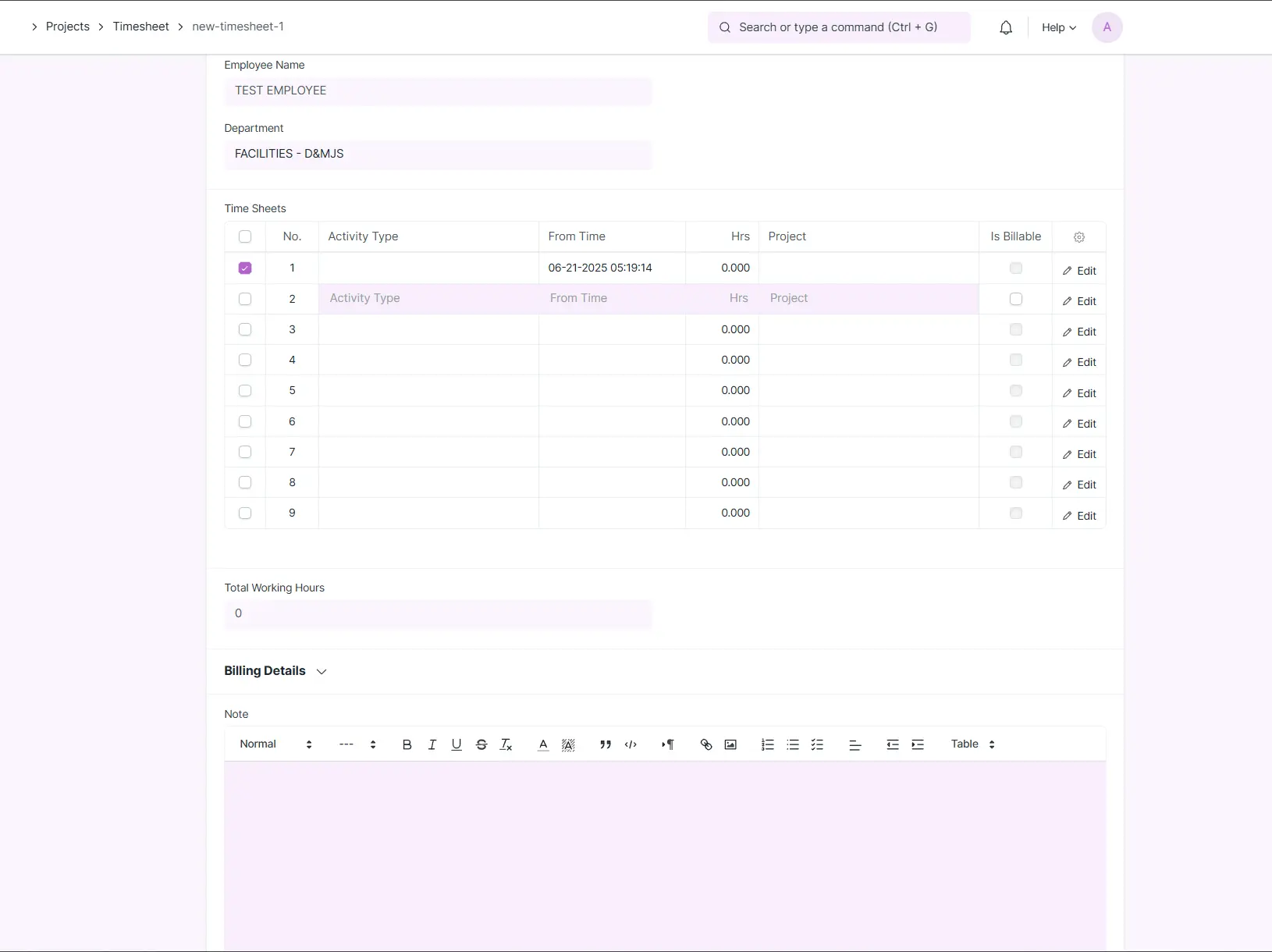
Task: Open the Help menu
Action: tap(1058, 27)
